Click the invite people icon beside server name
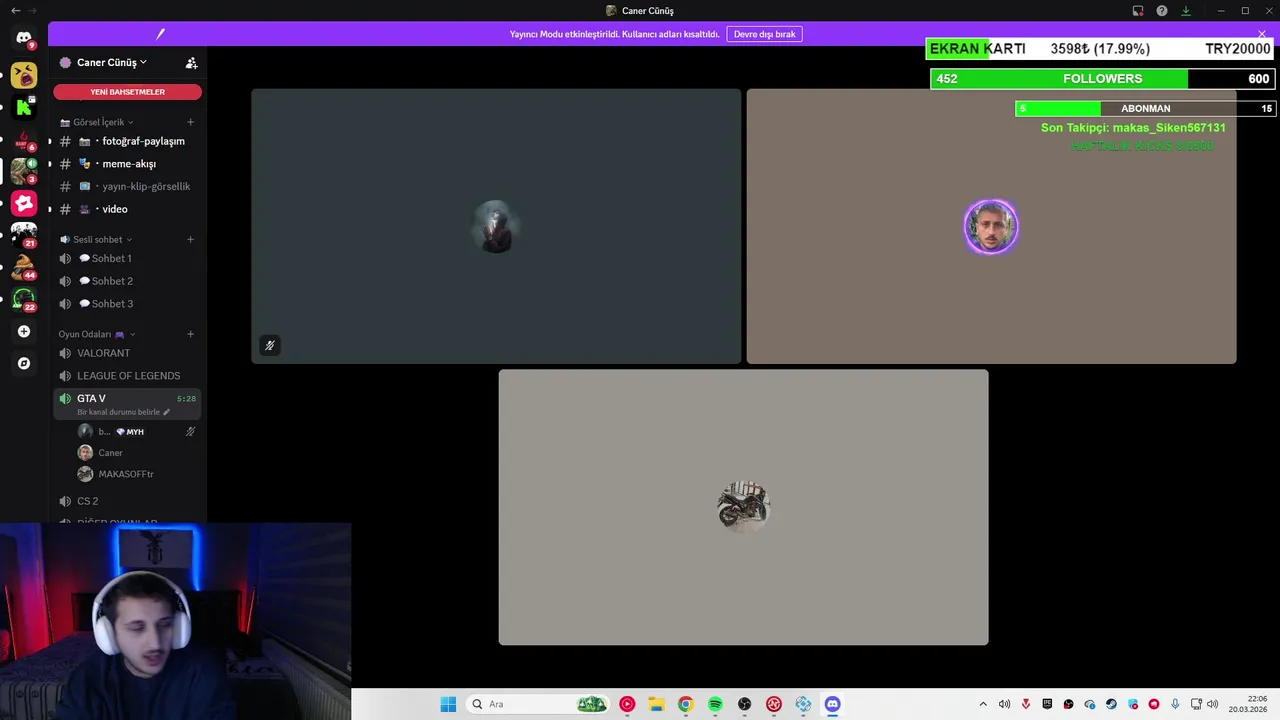This screenshot has height=720, width=1280. pyautogui.click(x=191, y=62)
